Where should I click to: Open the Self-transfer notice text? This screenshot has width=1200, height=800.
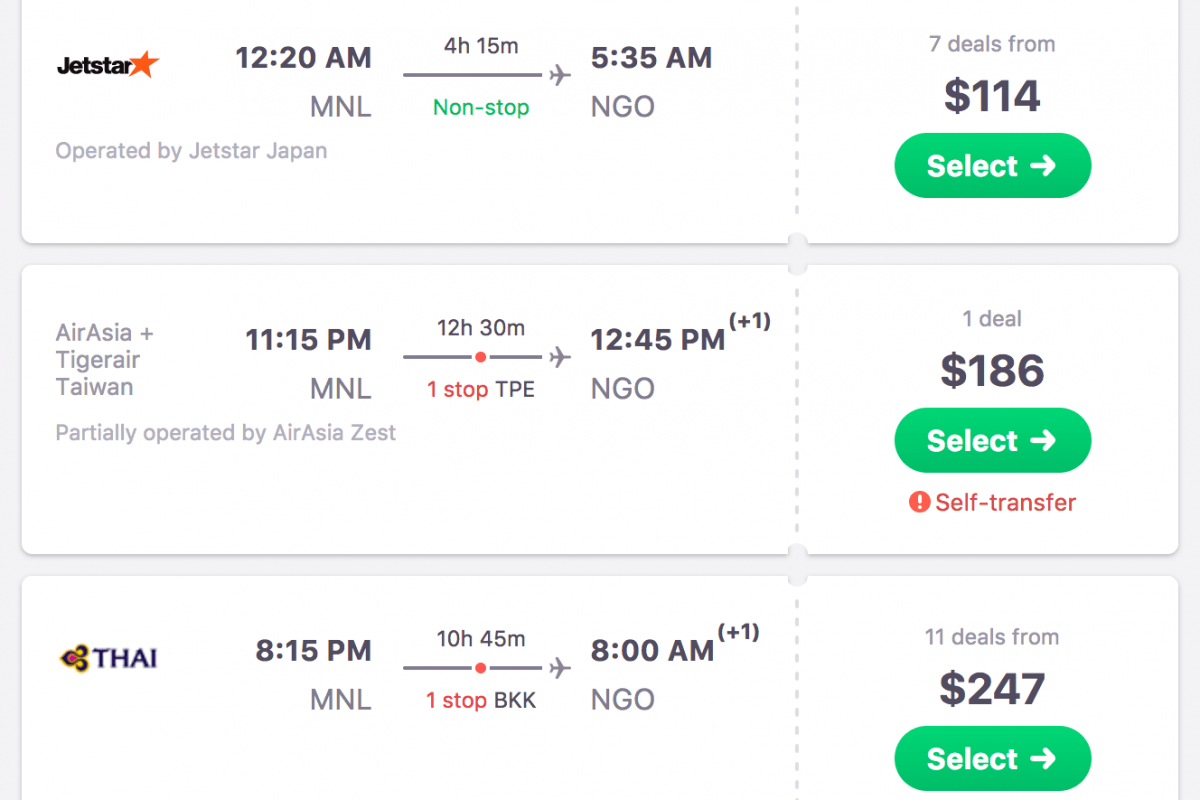[x=1005, y=502]
